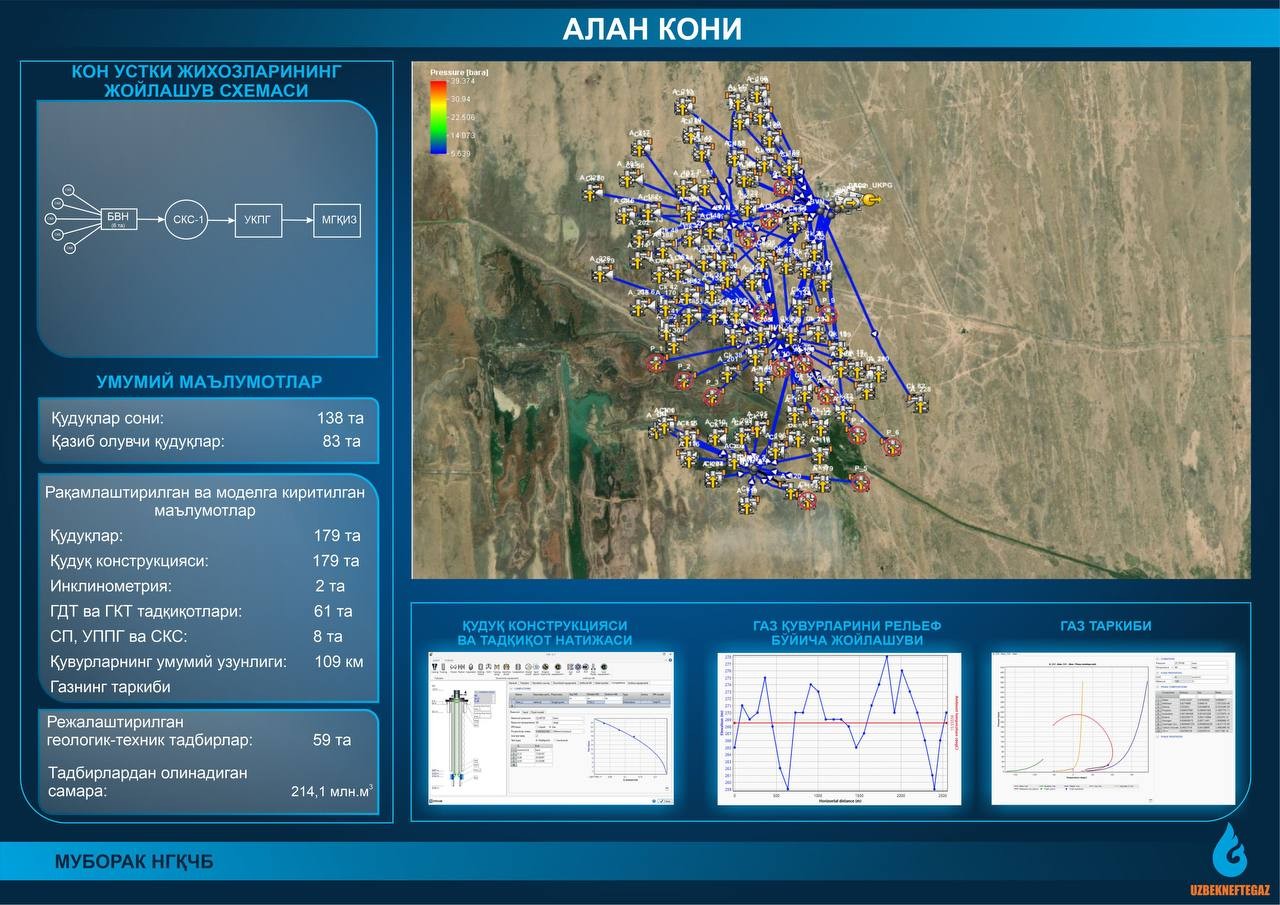Click the Инклинометрия 2 та entry

tap(207, 586)
